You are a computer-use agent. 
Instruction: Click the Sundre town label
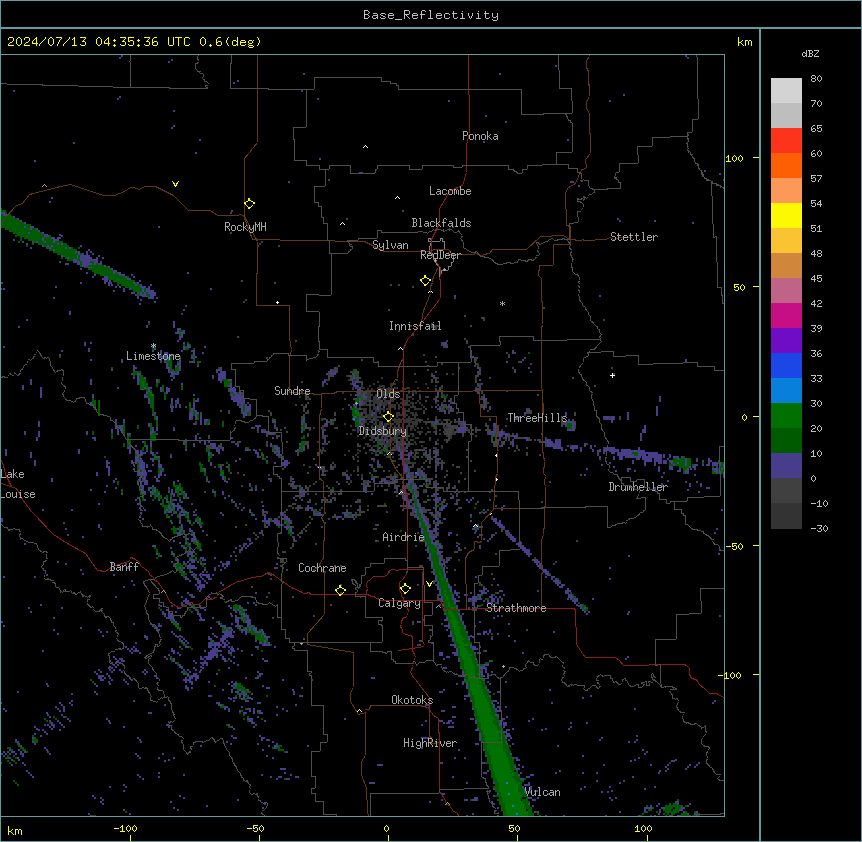pos(292,391)
